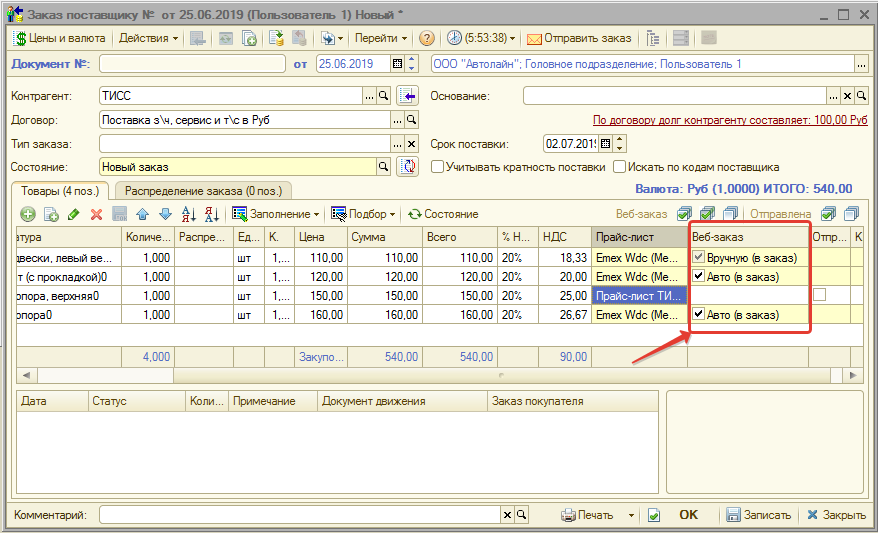Click magnifier icon in Основание field
The image size is (878, 533).
(861, 96)
